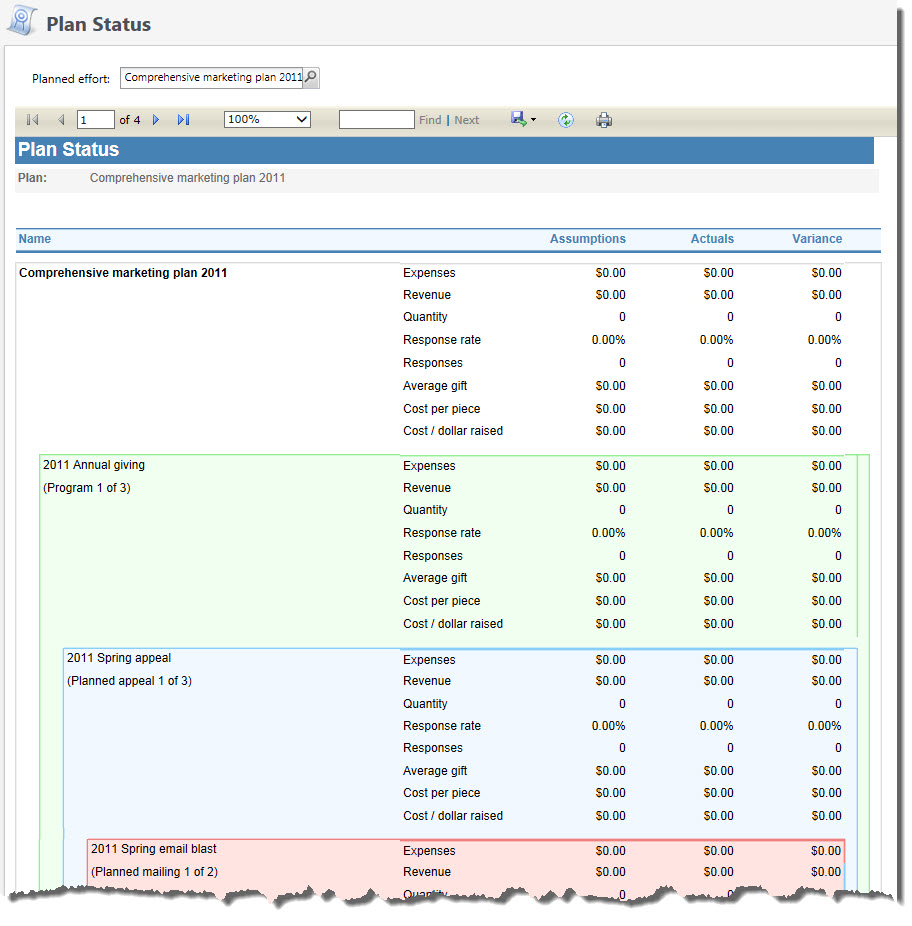Click Revenue label in Spring email blast section
The image size is (912, 926).
pos(427,872)
